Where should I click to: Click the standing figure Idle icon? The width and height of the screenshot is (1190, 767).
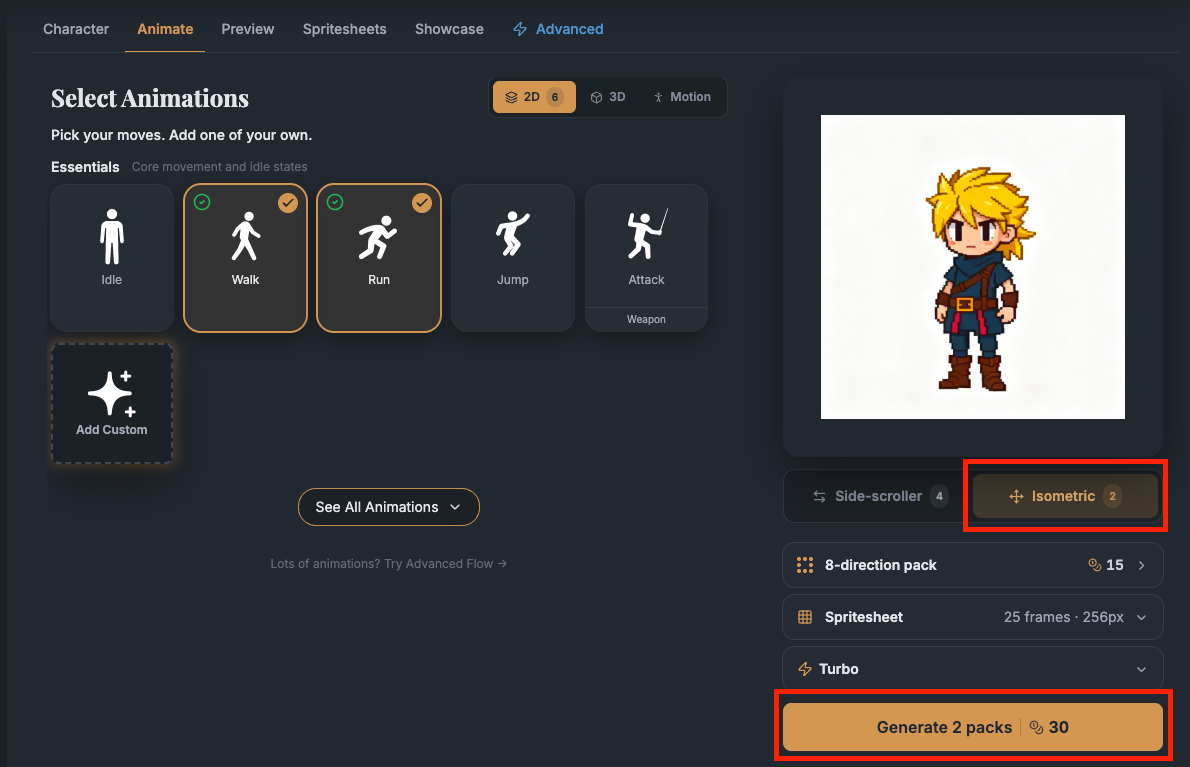112,237
